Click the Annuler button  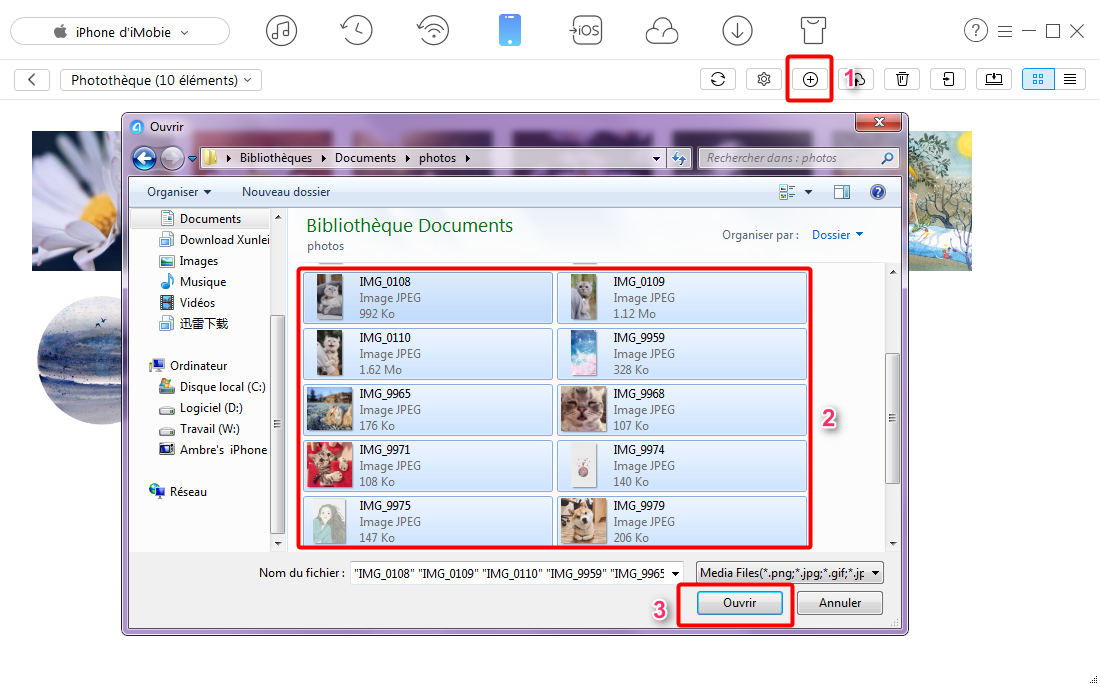click(840, 603)
